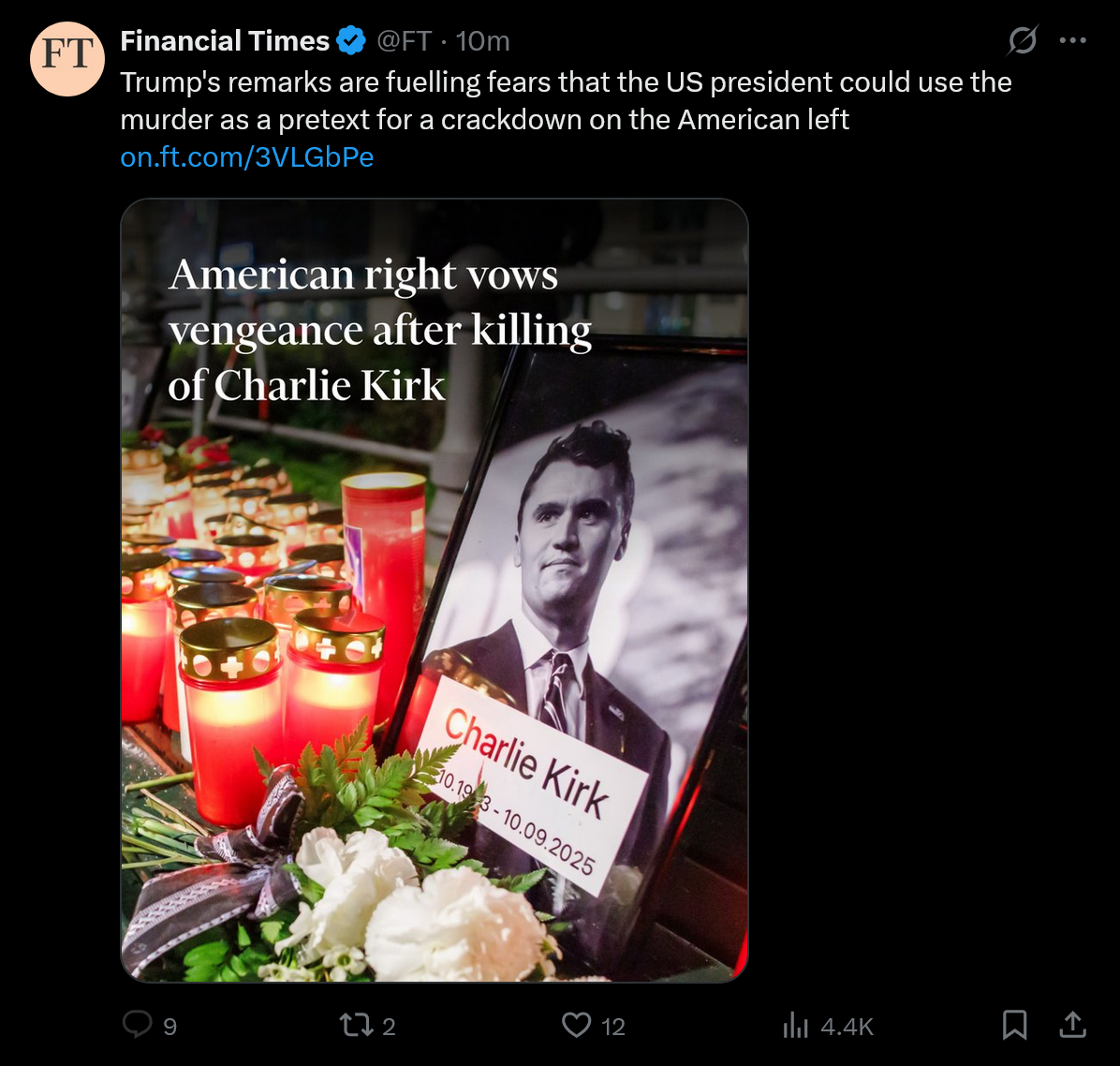Click the like count of 12

coord(613,1027)
